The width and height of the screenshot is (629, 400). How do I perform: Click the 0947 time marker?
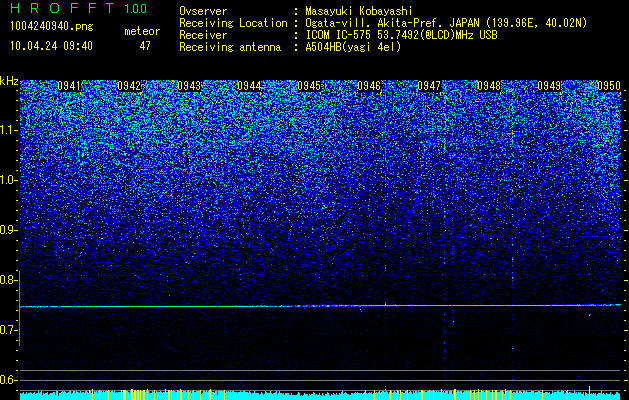coord(429,86)
